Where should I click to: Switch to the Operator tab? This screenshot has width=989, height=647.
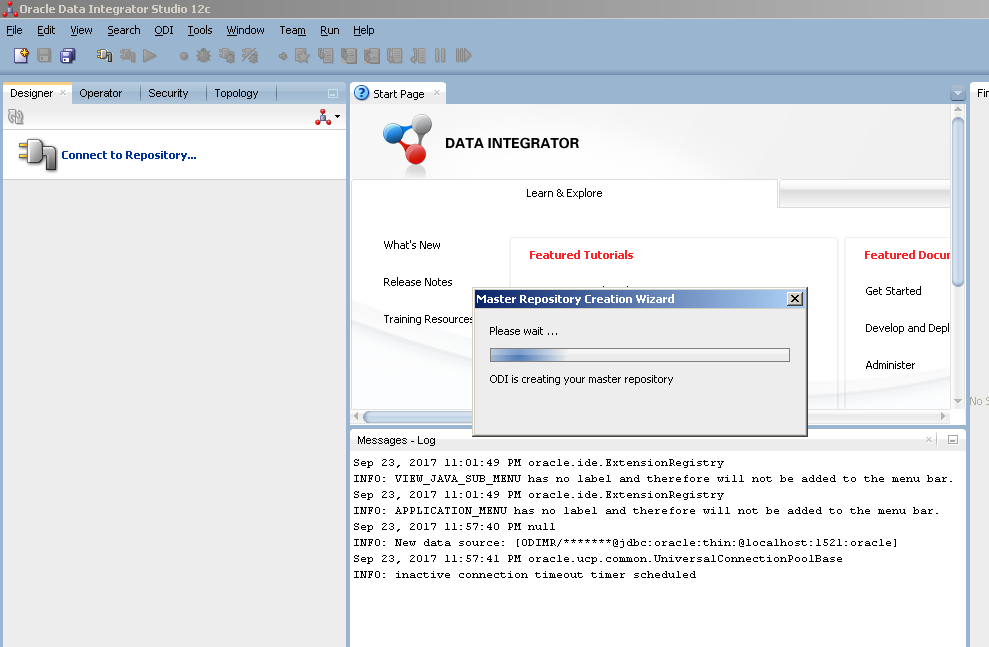point(103,92)
